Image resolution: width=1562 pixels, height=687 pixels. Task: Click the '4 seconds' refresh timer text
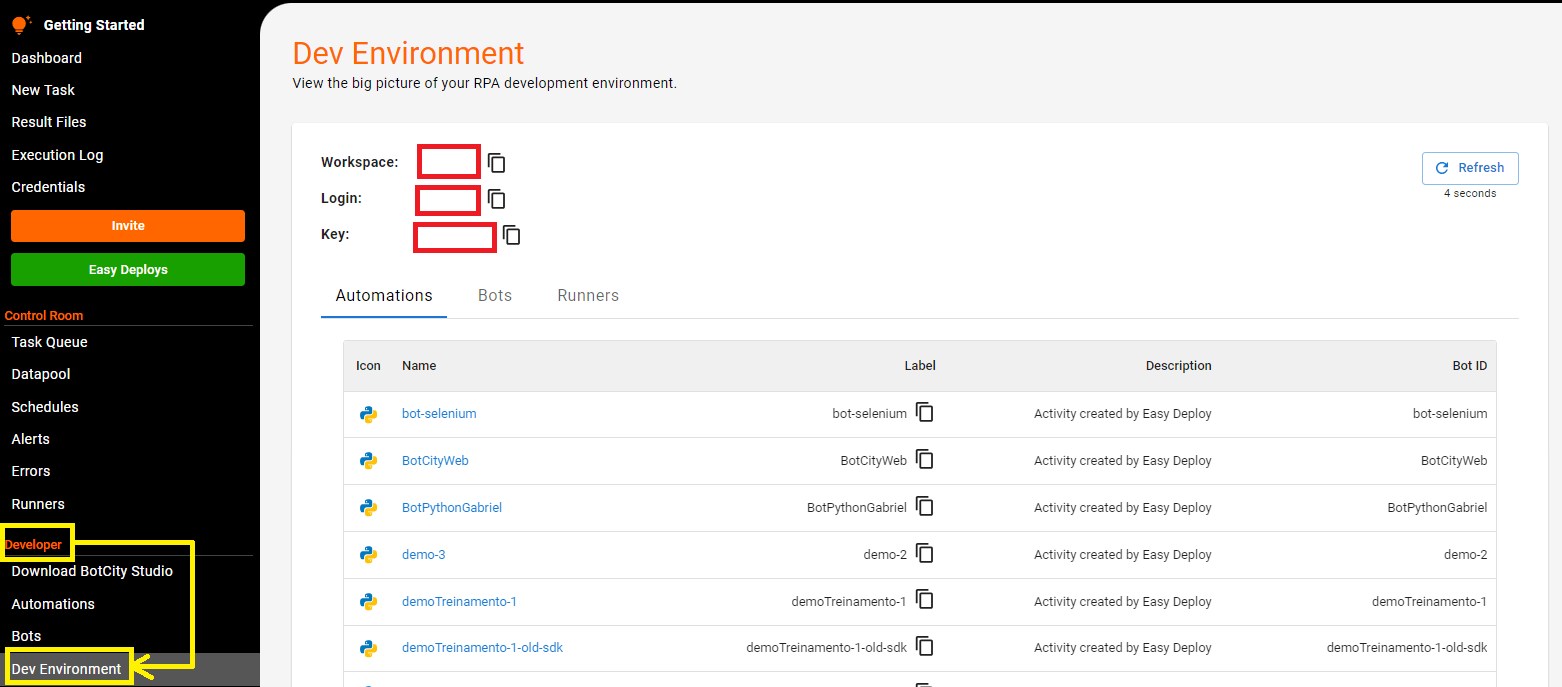(x=1470, y=193)
